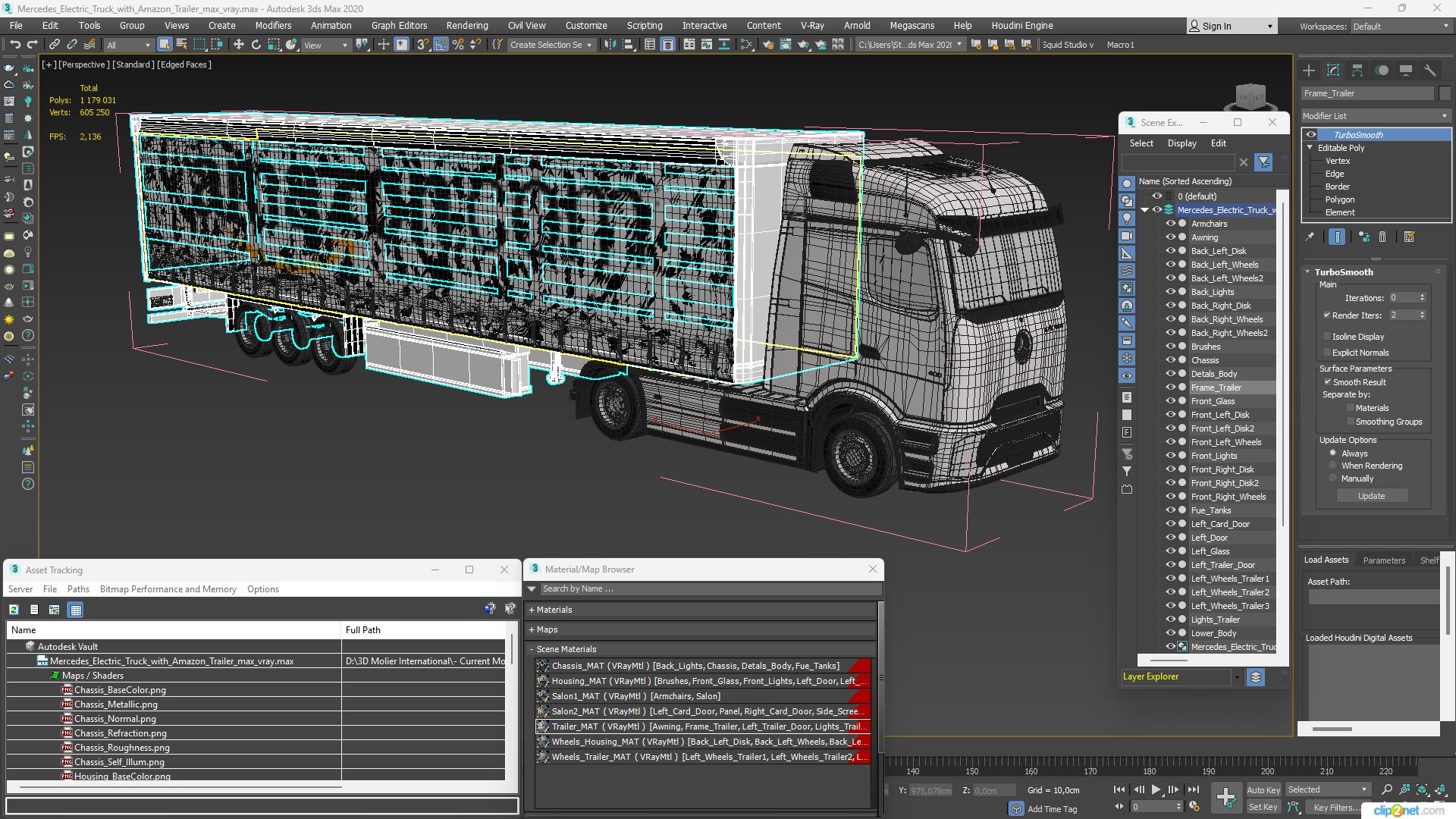
Task: Click the filter icon in Scene Explorer
Action: coord(1263,162)
